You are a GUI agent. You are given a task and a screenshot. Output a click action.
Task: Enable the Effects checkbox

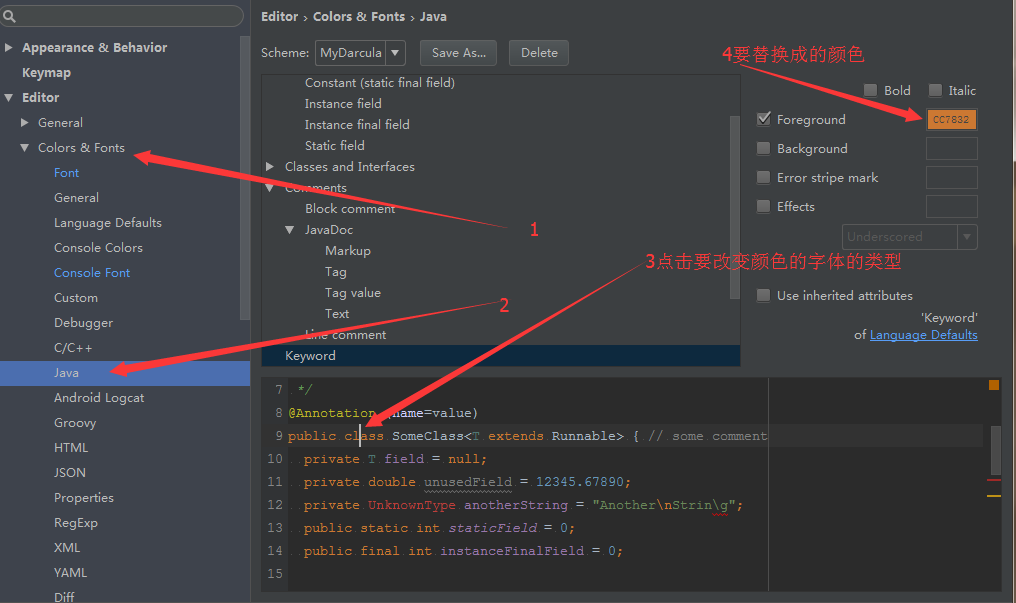coord(763,207)
